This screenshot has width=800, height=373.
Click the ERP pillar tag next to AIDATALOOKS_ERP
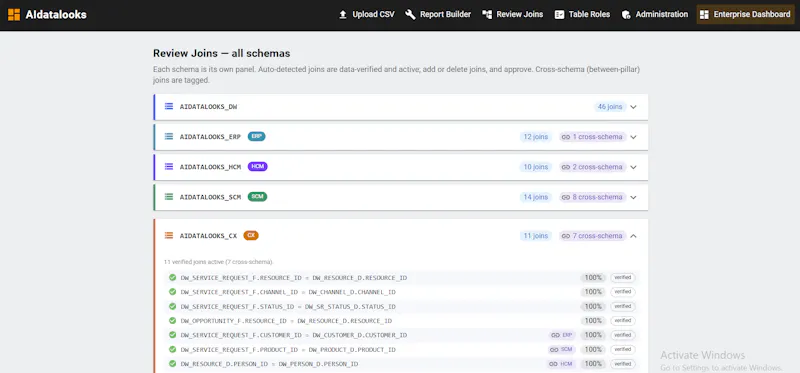coord(257,137)
